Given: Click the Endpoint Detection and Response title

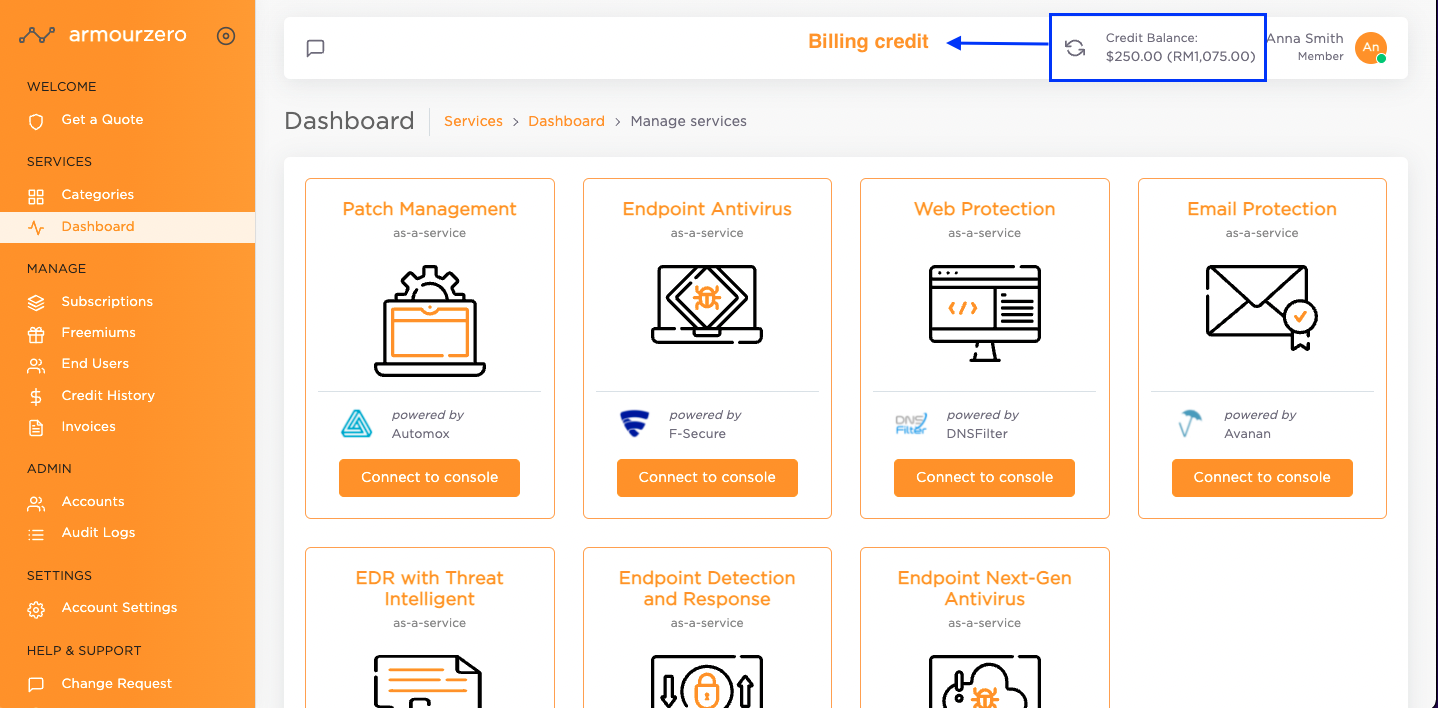Looking at the screenshot, I should [707, 589].
